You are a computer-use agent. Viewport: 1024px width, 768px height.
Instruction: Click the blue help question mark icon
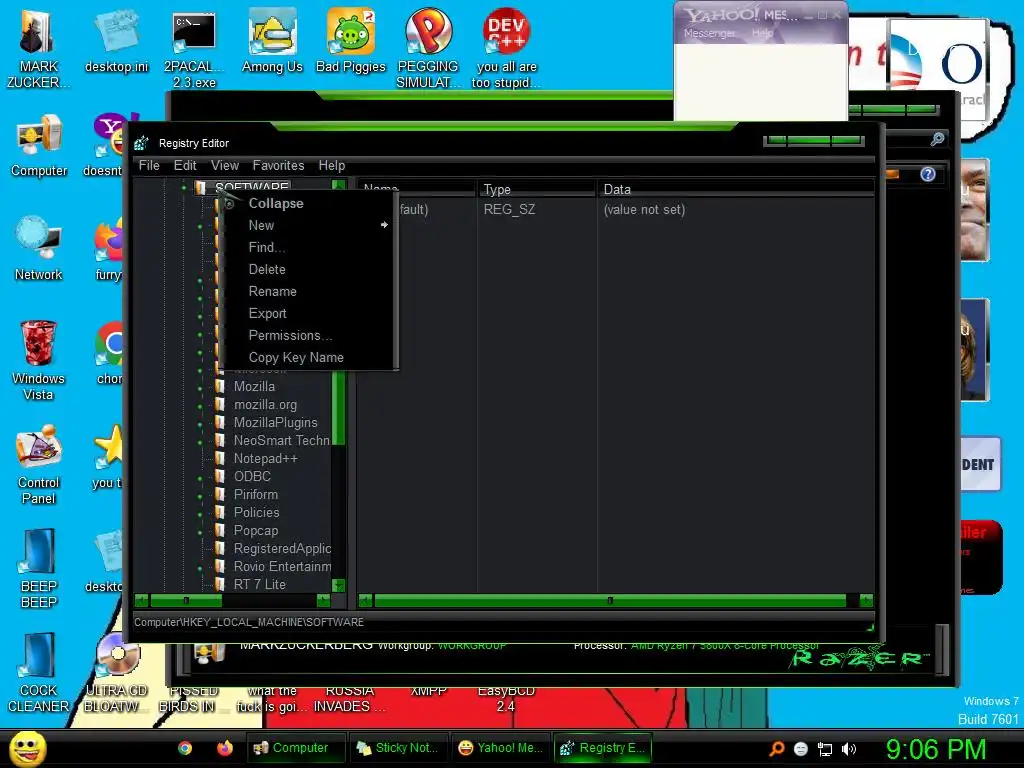coord(928,174)
